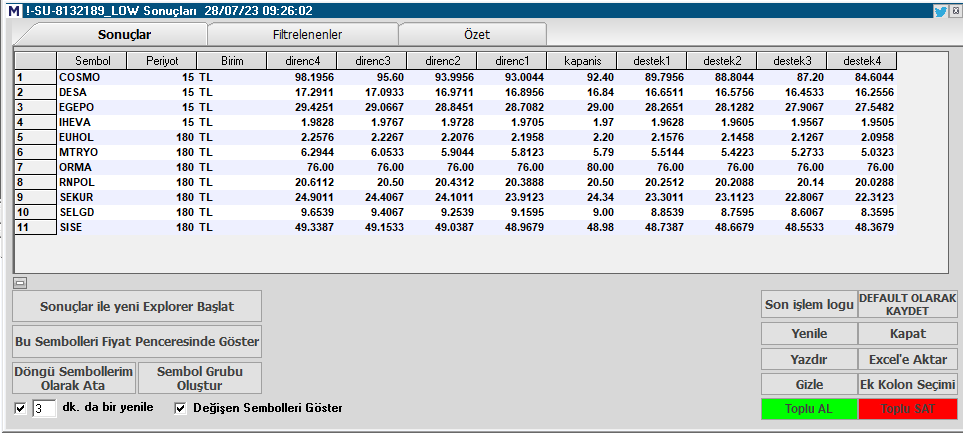Click the destek4 column header
Image resolution: width=963 pixels, height=433 pixels.
(862, 61)
